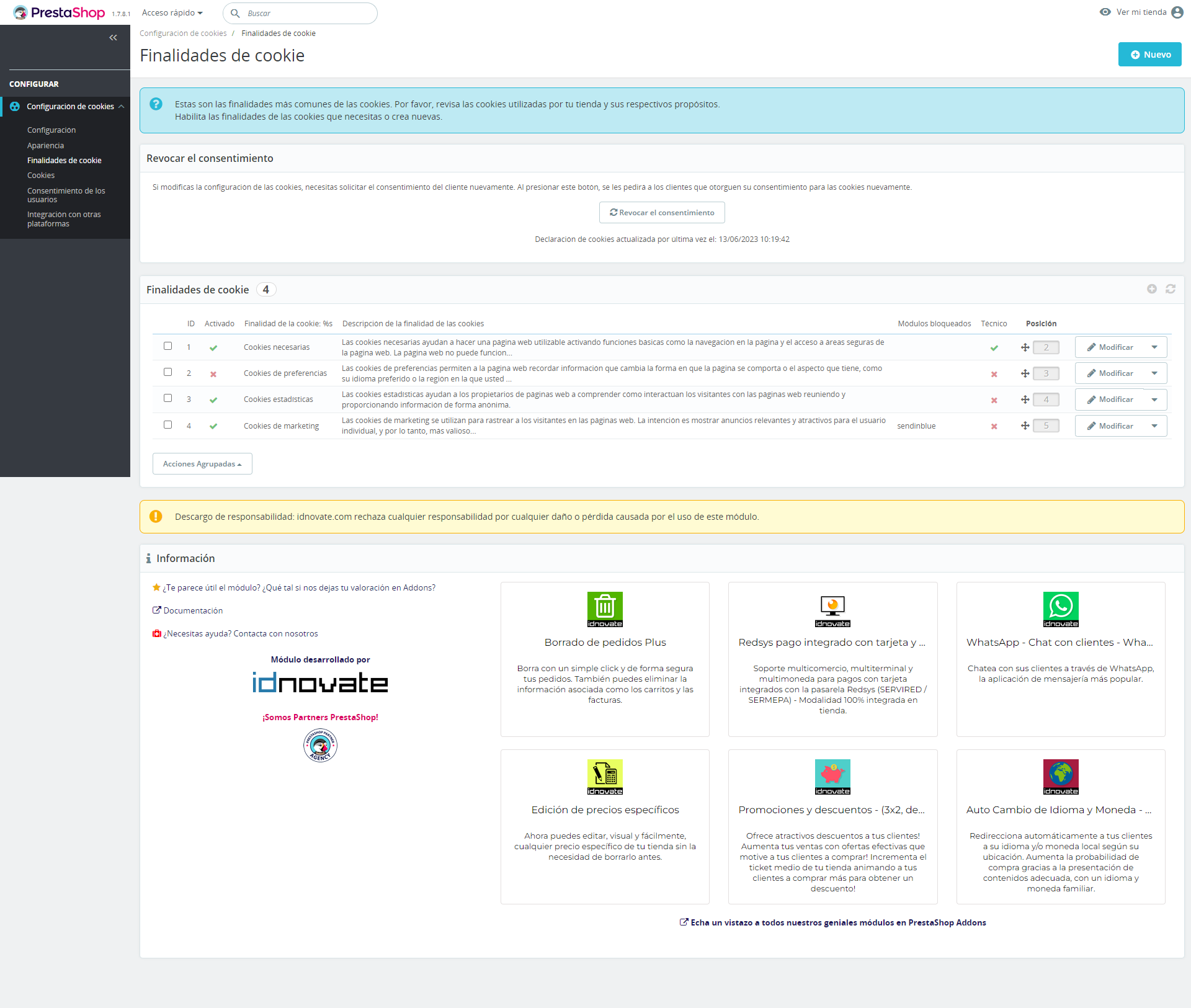
Task: Enable the disabled Cookies de preferencias status
Action: click(213, 374)
